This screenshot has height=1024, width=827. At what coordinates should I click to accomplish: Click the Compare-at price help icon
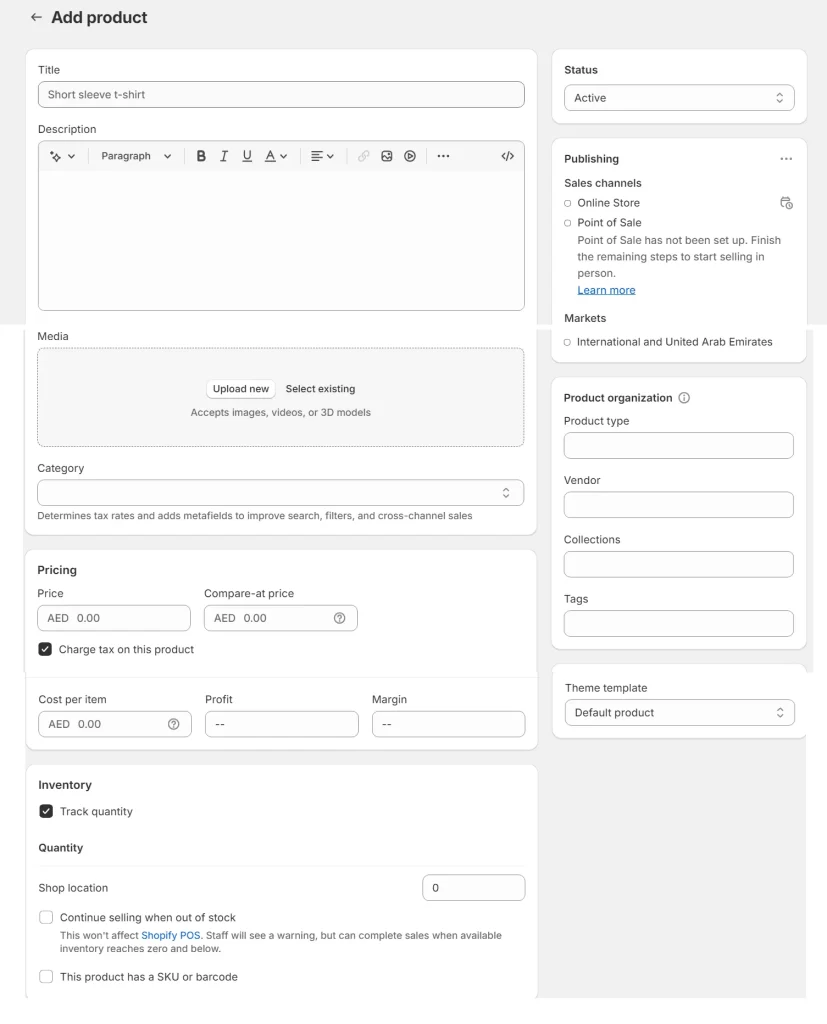(339, 618)
